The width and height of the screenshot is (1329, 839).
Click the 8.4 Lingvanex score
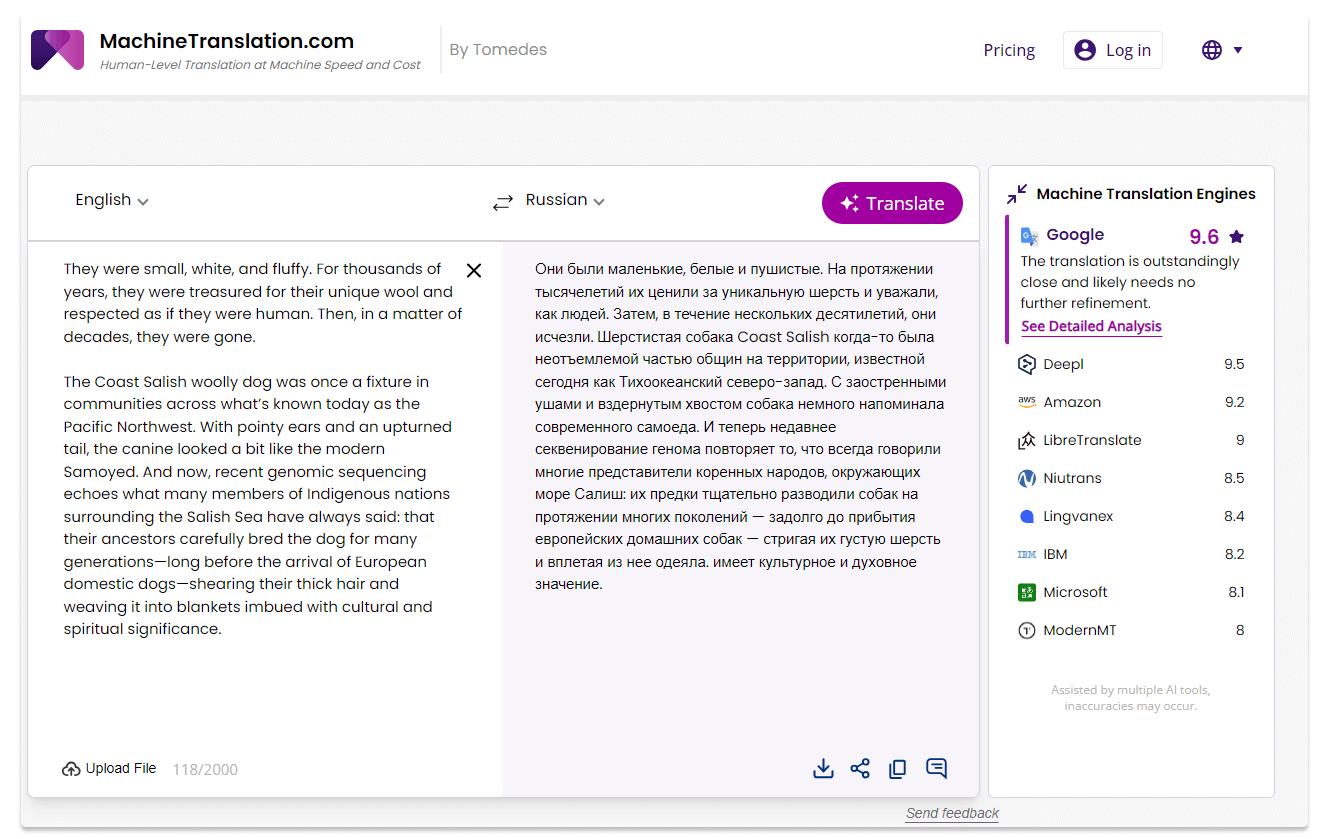click(x=1234, y=516)
